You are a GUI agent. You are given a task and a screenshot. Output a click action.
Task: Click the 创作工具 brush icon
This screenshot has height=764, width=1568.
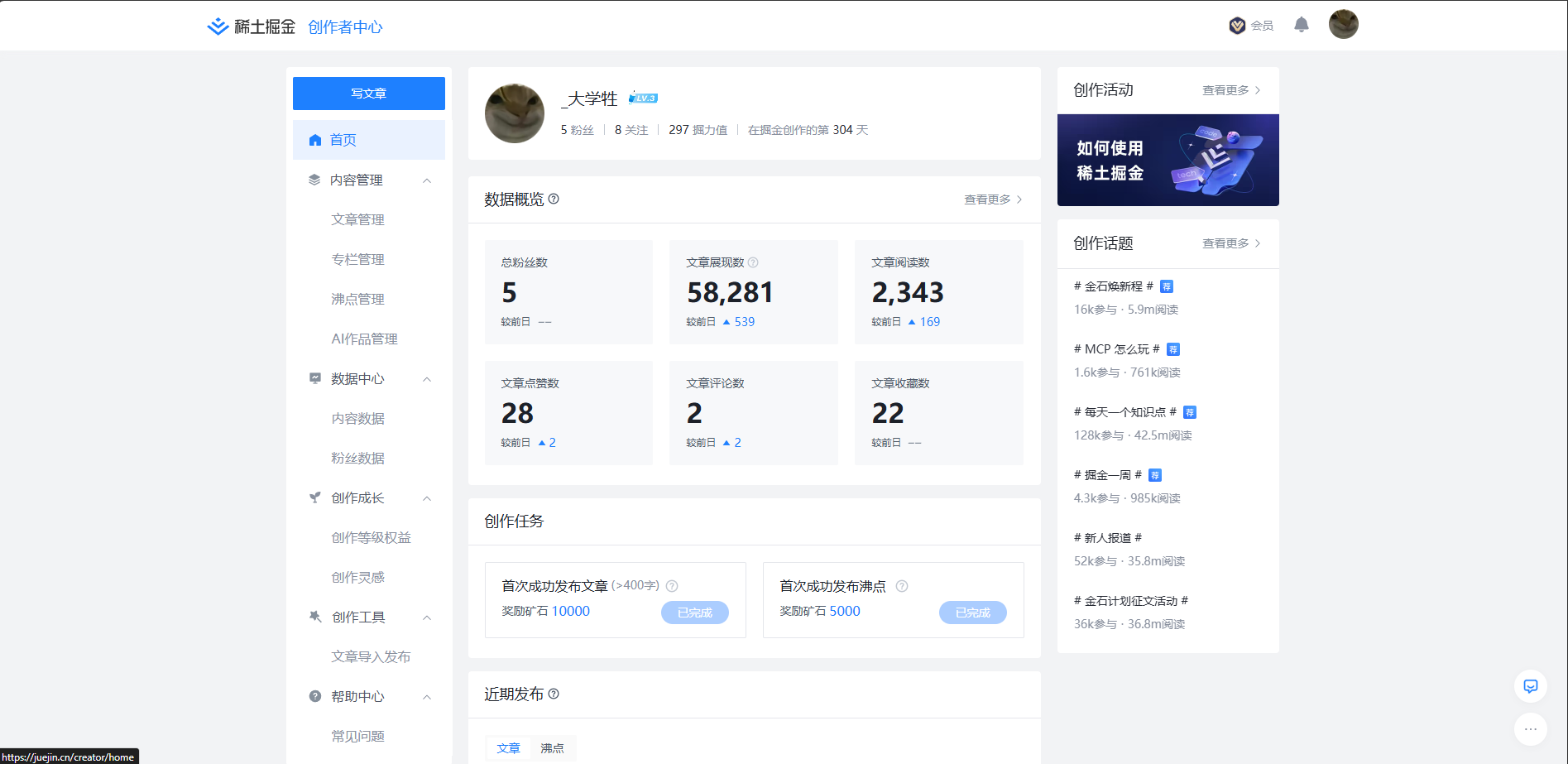coord(313,617)
